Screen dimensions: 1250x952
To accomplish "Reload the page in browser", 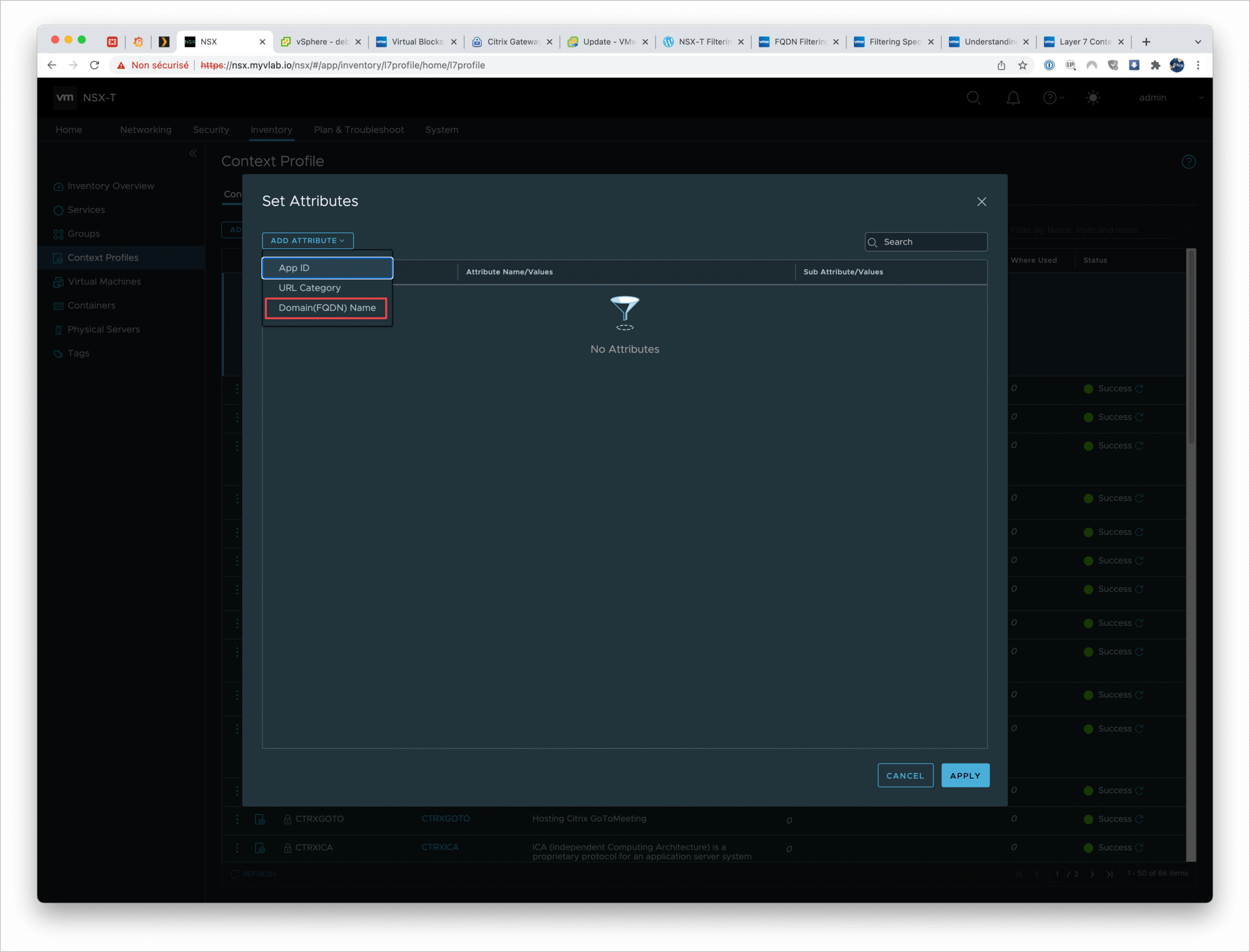I will point(95,65).
